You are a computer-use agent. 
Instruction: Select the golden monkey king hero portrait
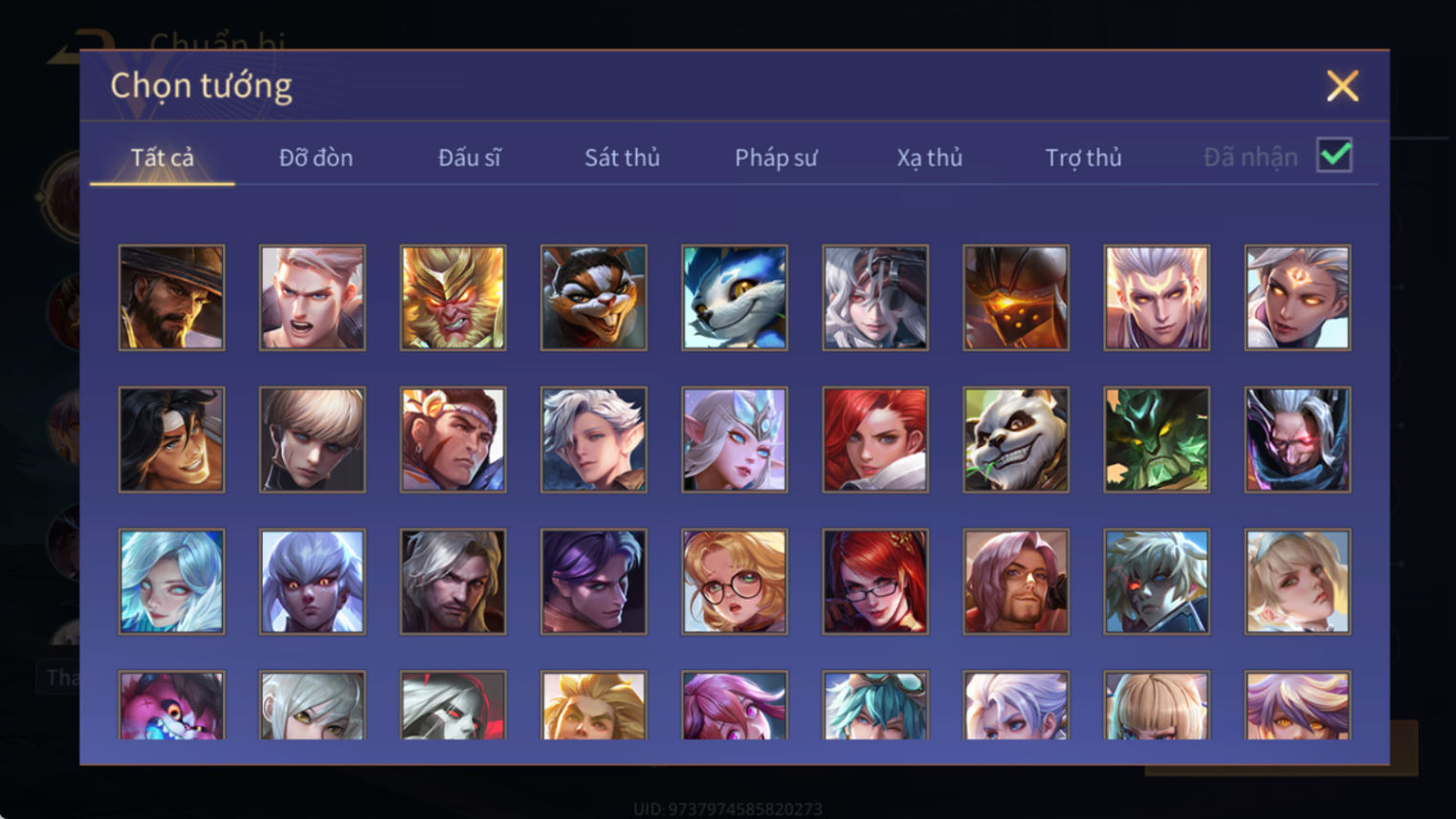tap(452, 298)
